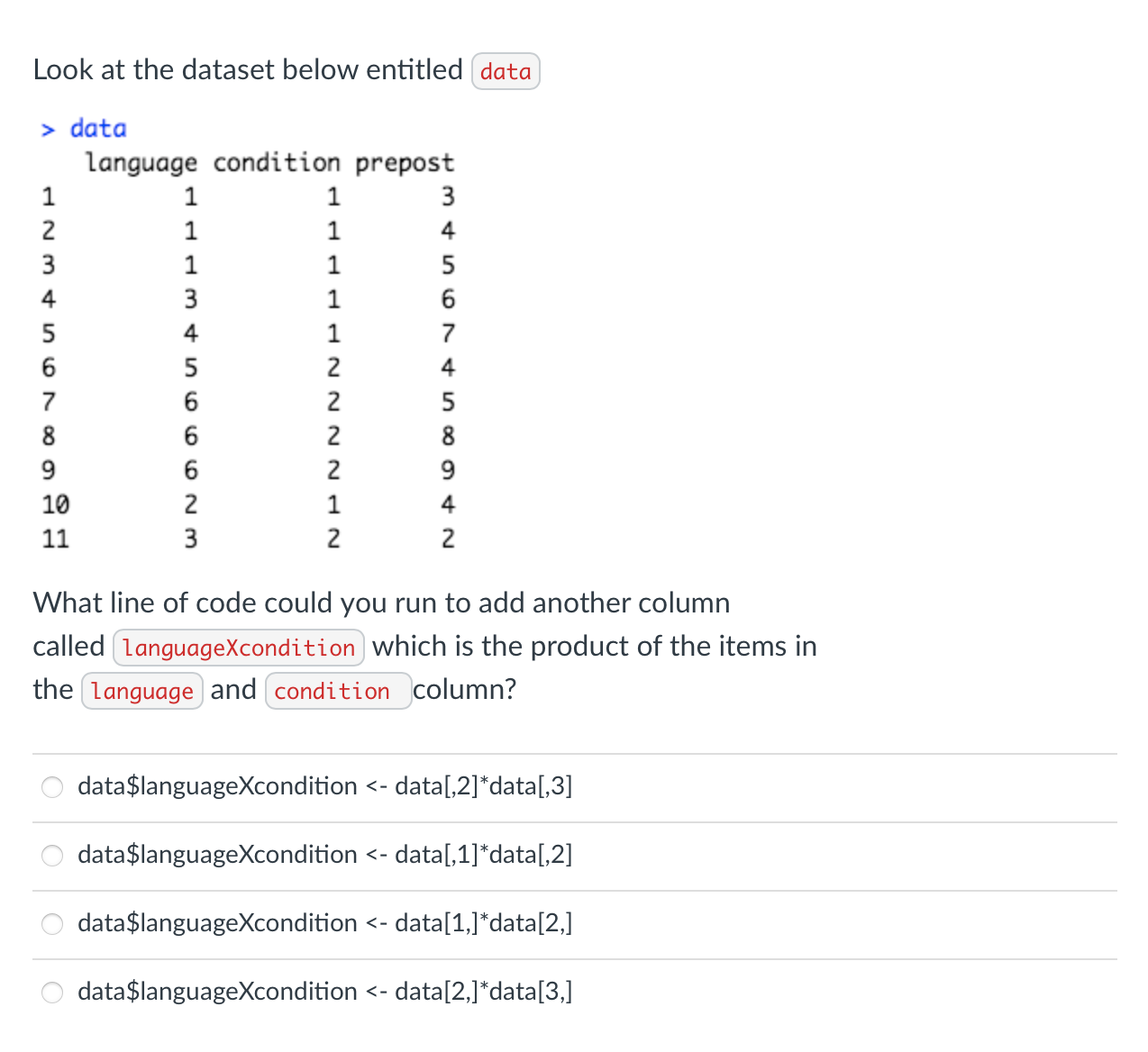Image resolution: width=1148 pixels, height=1052 pixels.
Task: Select the last answer's radio button
Action: 51,993
